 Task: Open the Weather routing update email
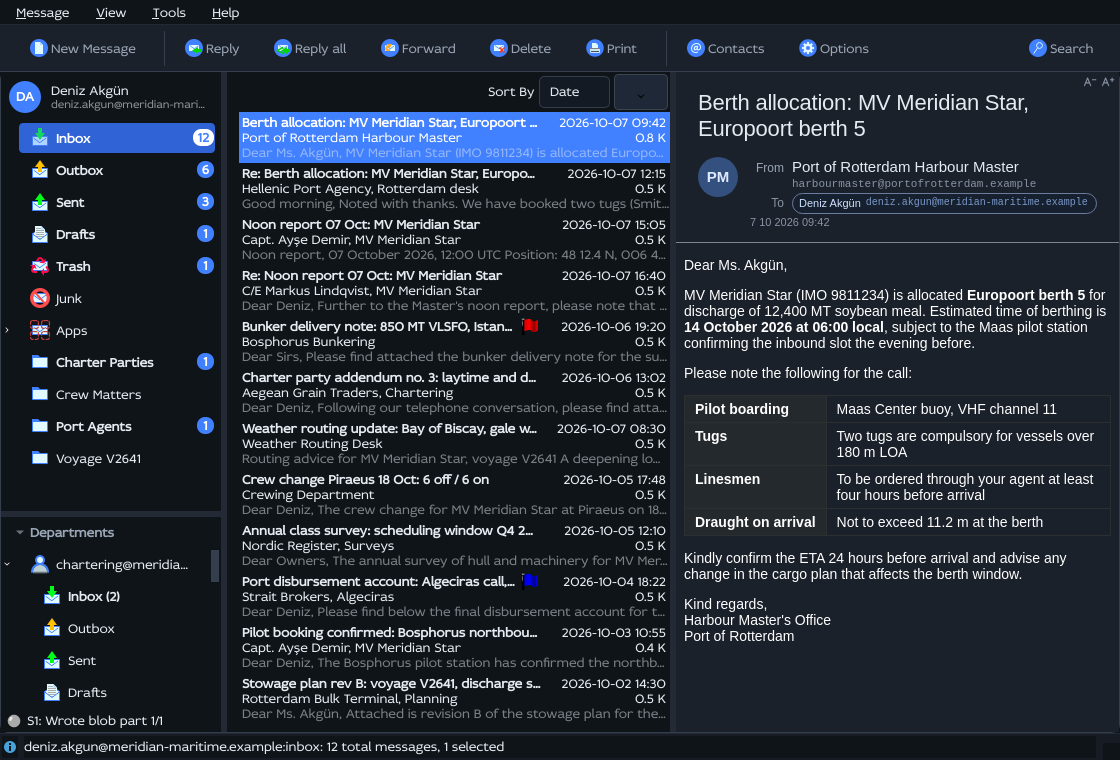click(x=454, y=444)
